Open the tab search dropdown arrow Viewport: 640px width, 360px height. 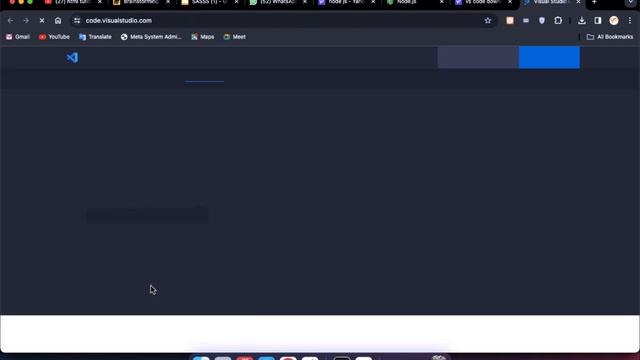click(x=631, y=2)
